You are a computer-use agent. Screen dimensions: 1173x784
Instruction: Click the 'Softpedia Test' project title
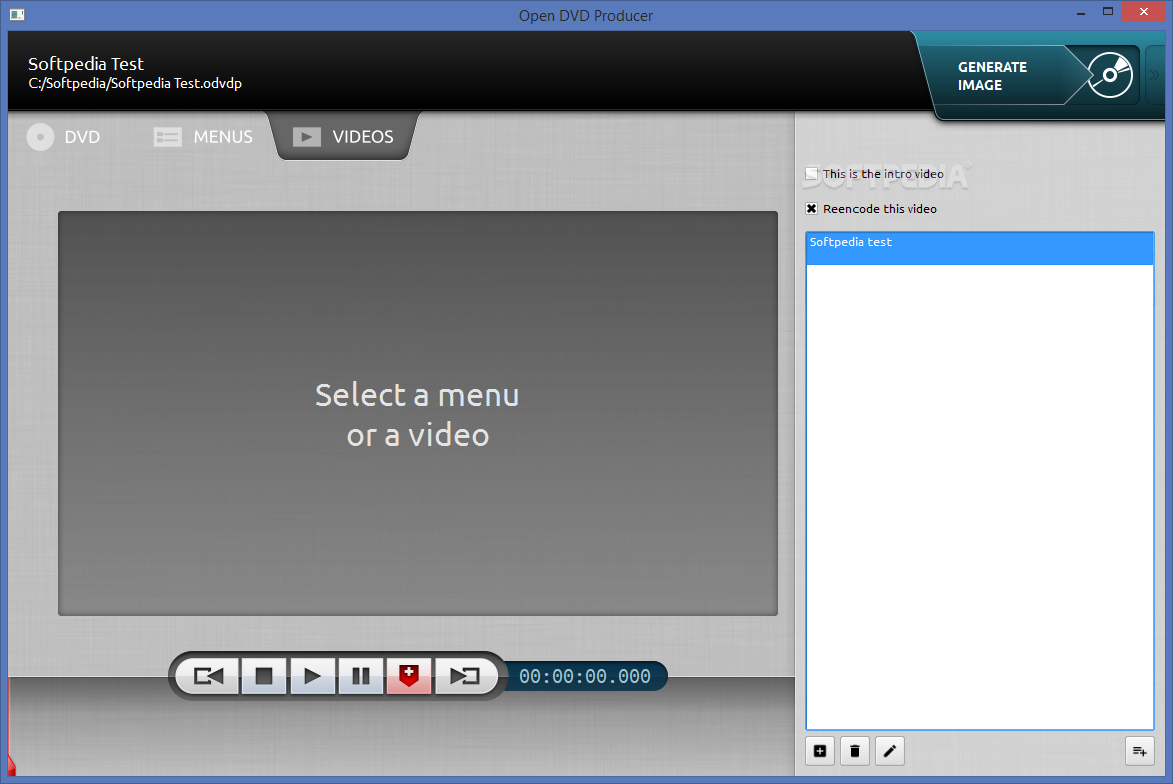click(x=86, y=64)
